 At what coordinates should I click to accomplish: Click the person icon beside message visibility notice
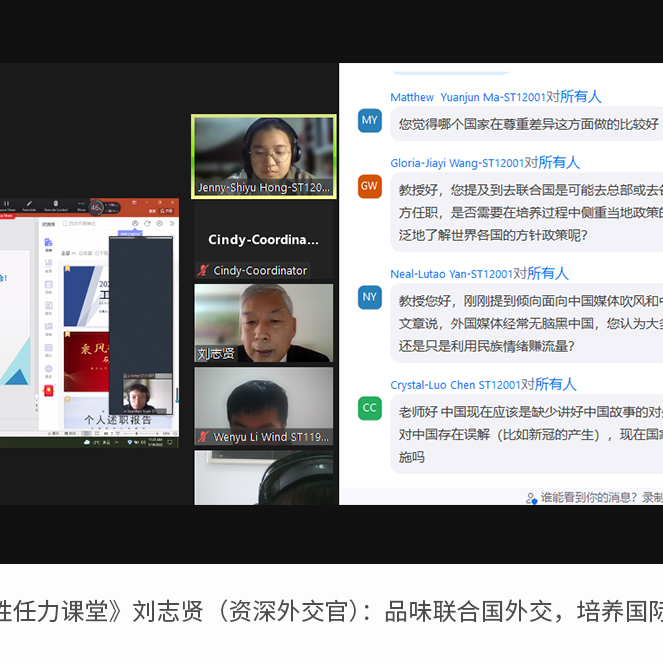coord(531,497)
